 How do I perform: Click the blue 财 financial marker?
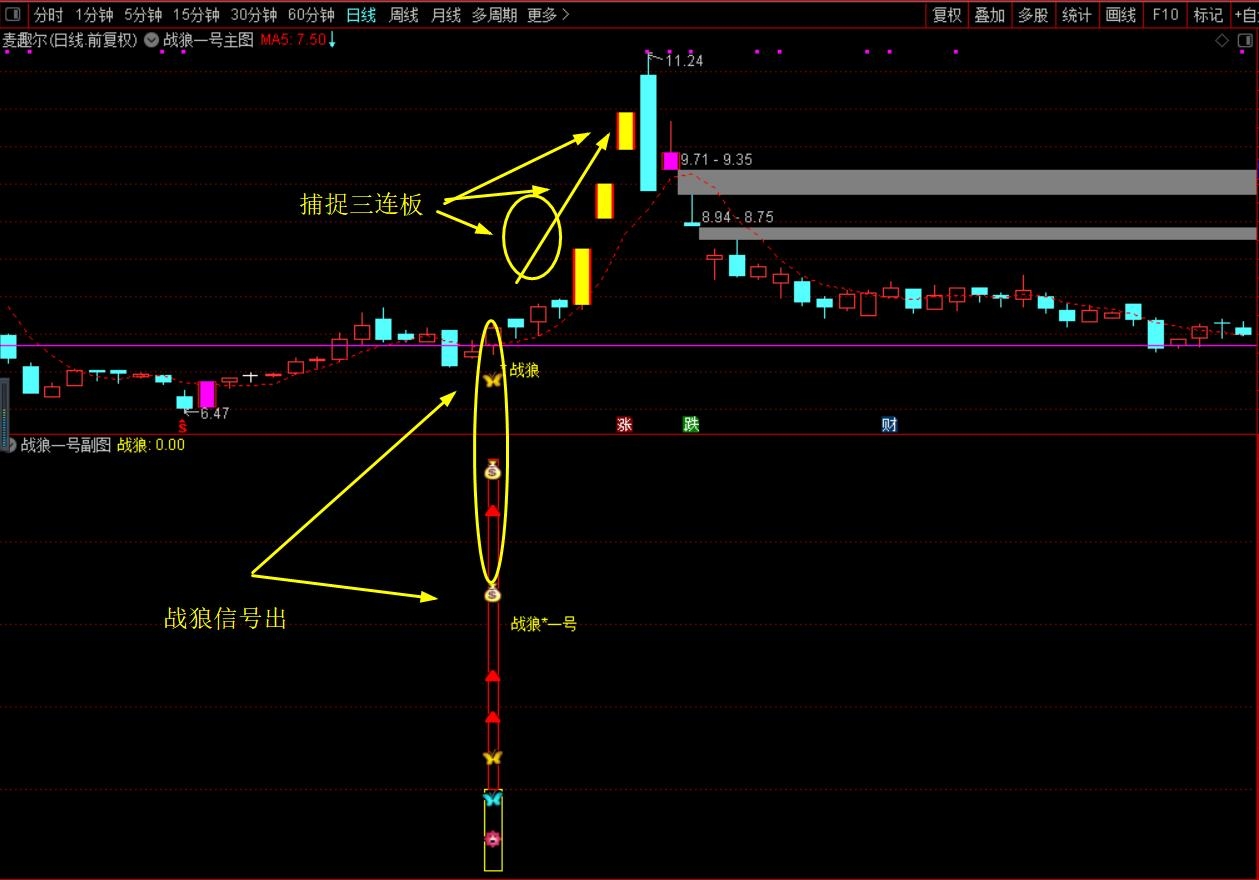point(889,424)
